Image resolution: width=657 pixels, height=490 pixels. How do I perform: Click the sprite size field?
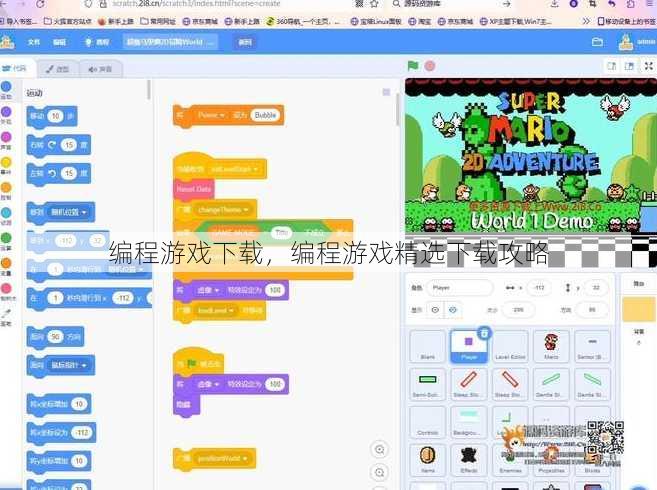point(518,310)
